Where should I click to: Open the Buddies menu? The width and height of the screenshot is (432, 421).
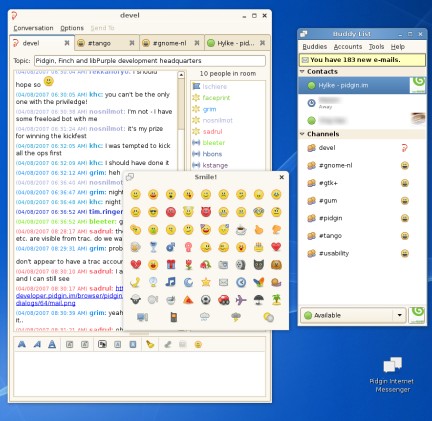(x=315, y=47)
